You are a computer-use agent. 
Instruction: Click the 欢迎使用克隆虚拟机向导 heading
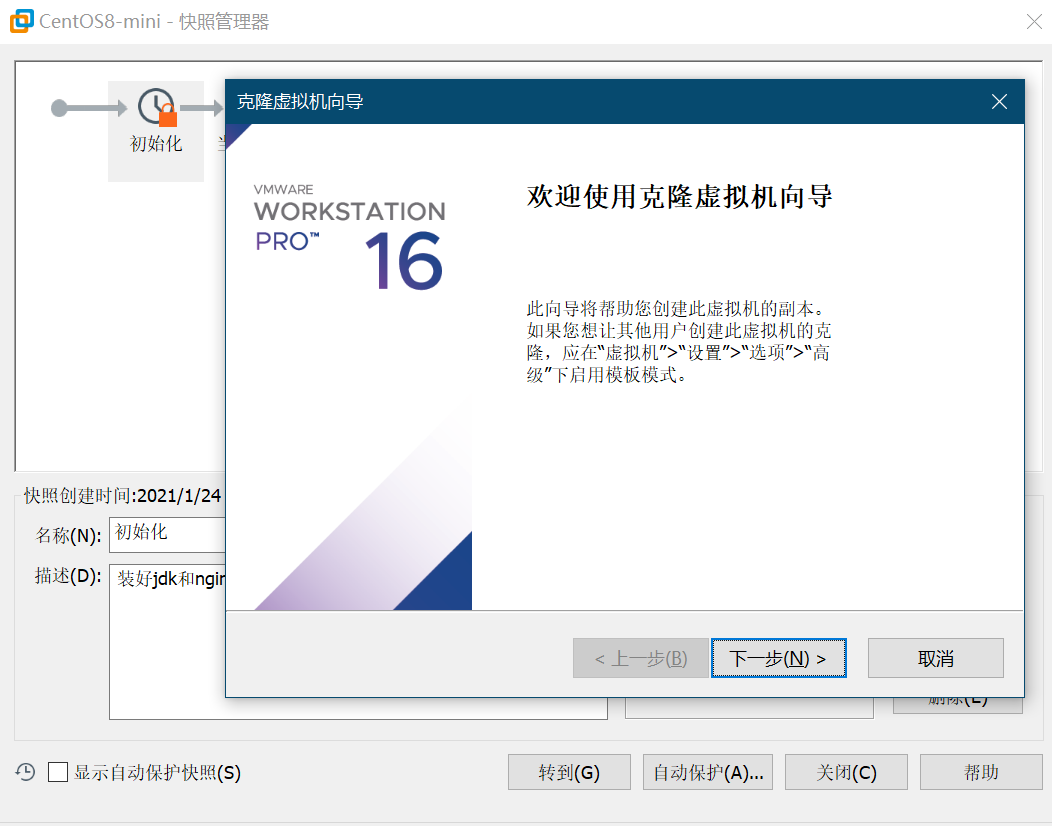coord(680,197)
